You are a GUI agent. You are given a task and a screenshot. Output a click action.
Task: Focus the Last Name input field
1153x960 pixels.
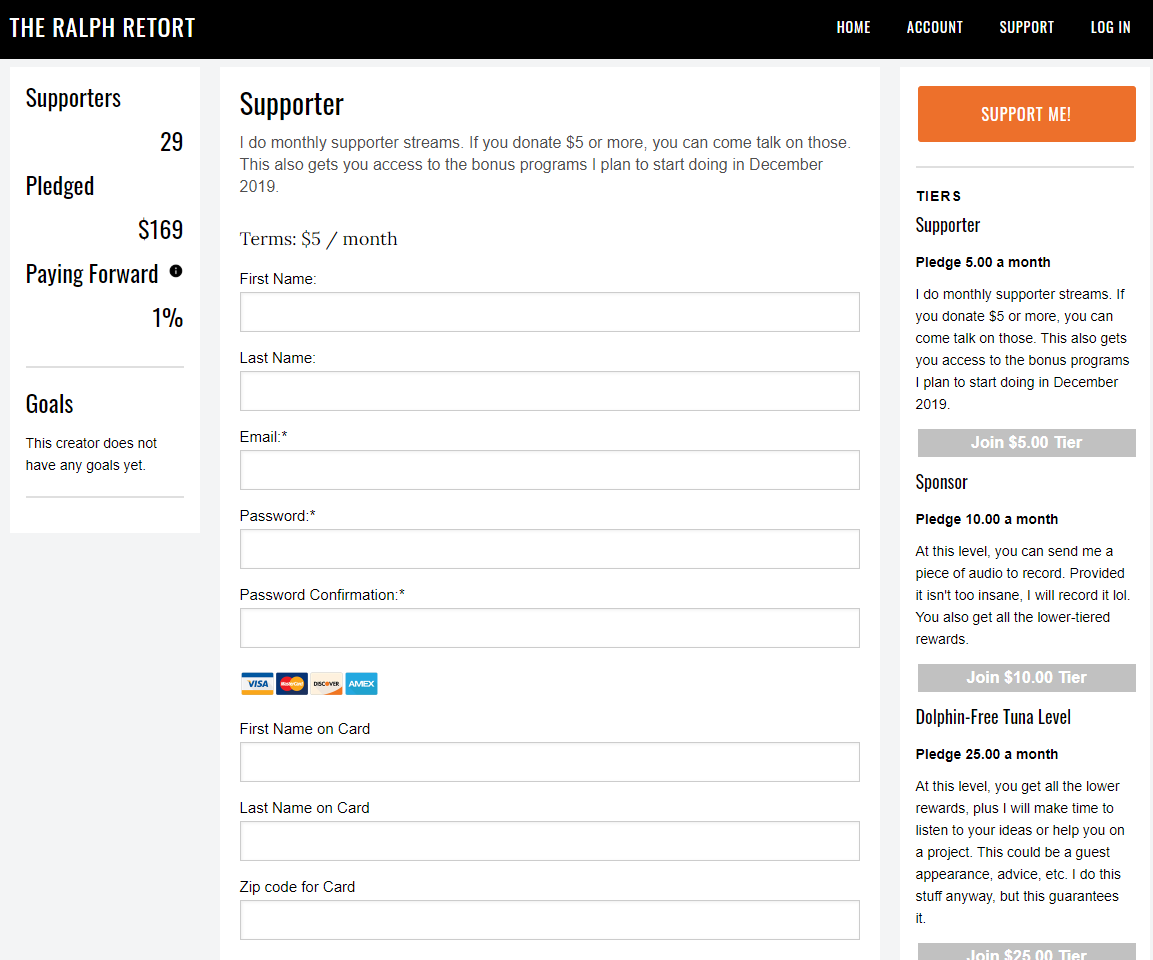pos(549,391)
